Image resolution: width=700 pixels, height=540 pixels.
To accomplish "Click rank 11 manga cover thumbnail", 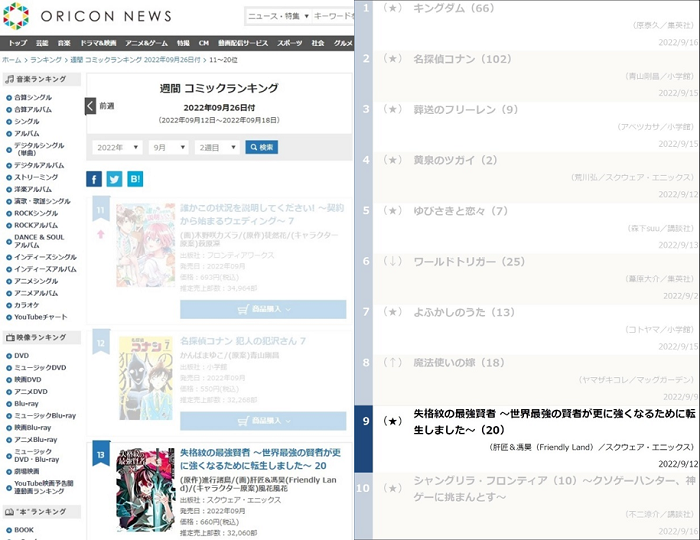I will coord(146,245).
